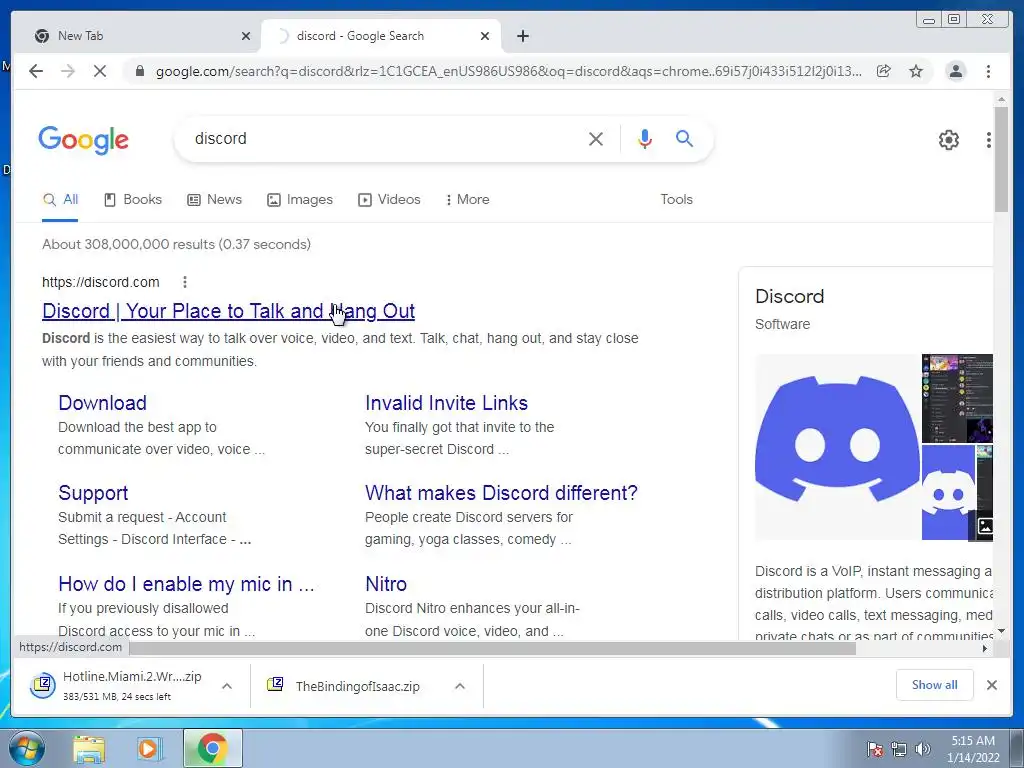This screenshot has width=1024, height=768.
Task: Open How do I enable my mic link
Action: (x=186, y=584)
